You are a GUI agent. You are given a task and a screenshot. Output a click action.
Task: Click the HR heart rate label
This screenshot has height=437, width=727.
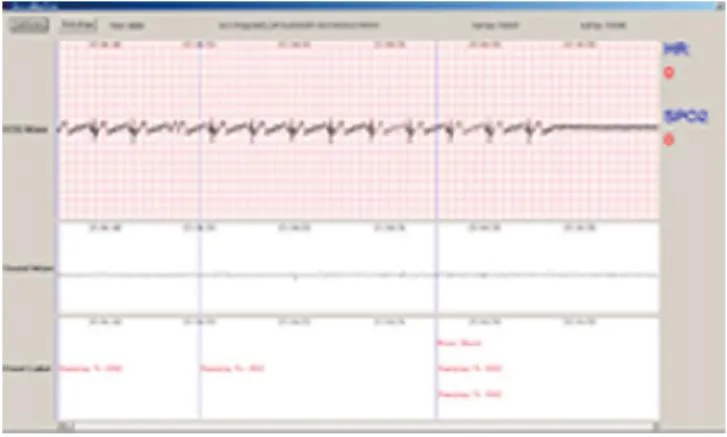coord(675,49)
